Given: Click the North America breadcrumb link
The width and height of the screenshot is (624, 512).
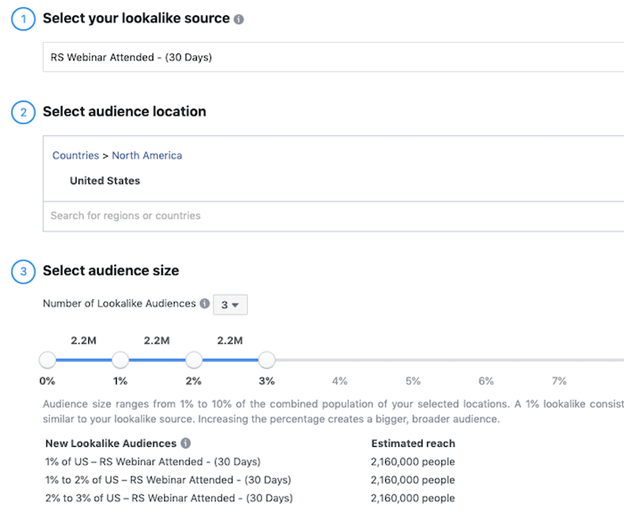Looking at the screenshot, I should coord(147,155).
